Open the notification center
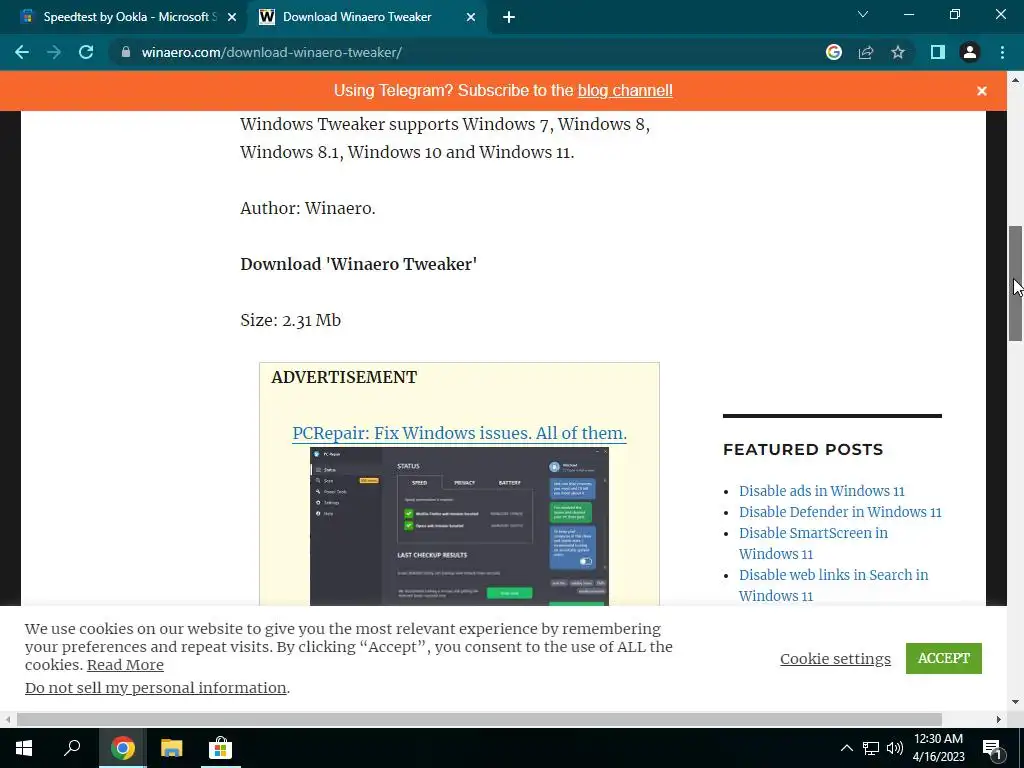The image size is (1024, 768). click(x=993, y=748)
